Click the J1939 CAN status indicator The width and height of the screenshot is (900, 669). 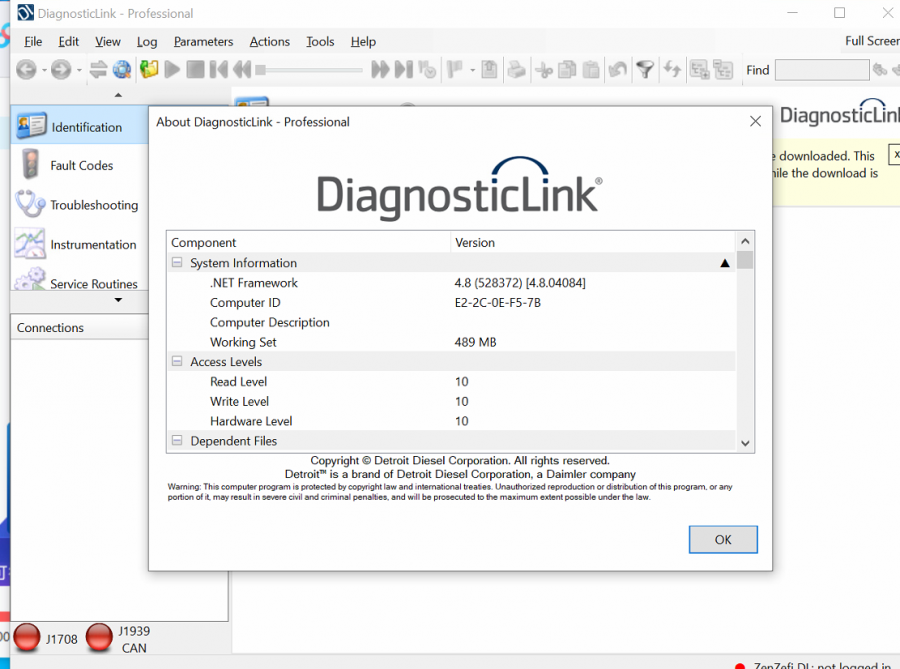point(99,637)
